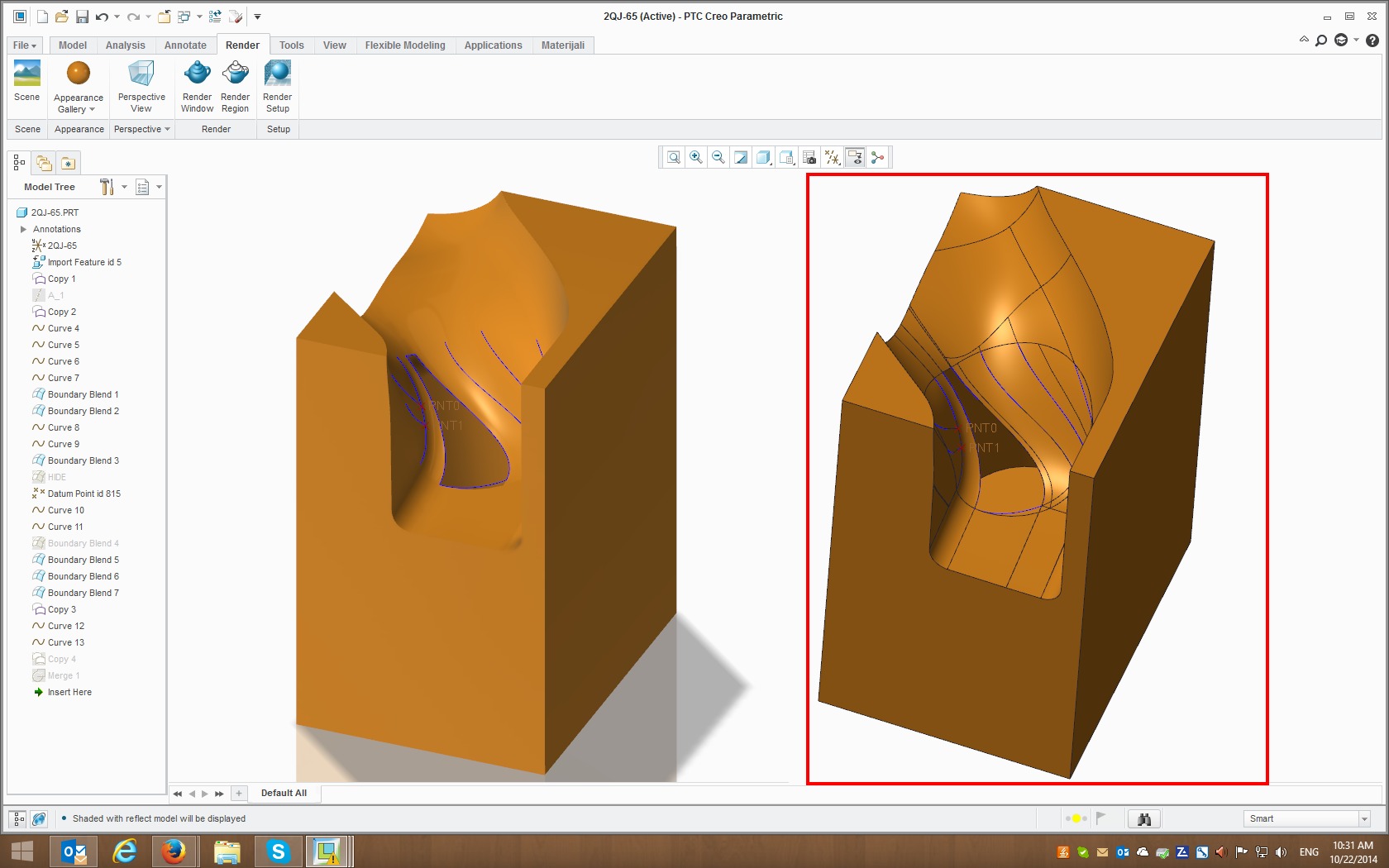Switch to the Analysis tab

(126, 45)
